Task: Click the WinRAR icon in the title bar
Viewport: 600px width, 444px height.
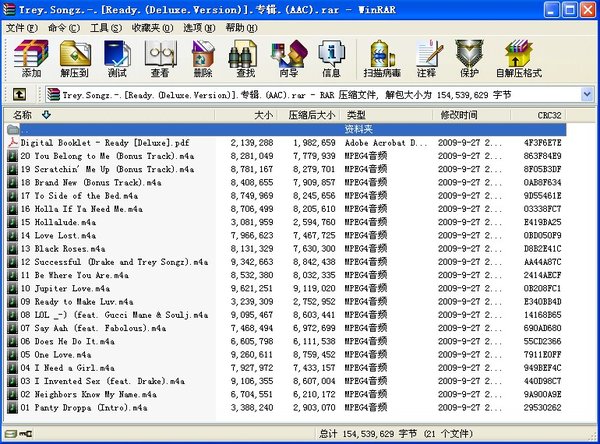Action: tap(9, 10)
